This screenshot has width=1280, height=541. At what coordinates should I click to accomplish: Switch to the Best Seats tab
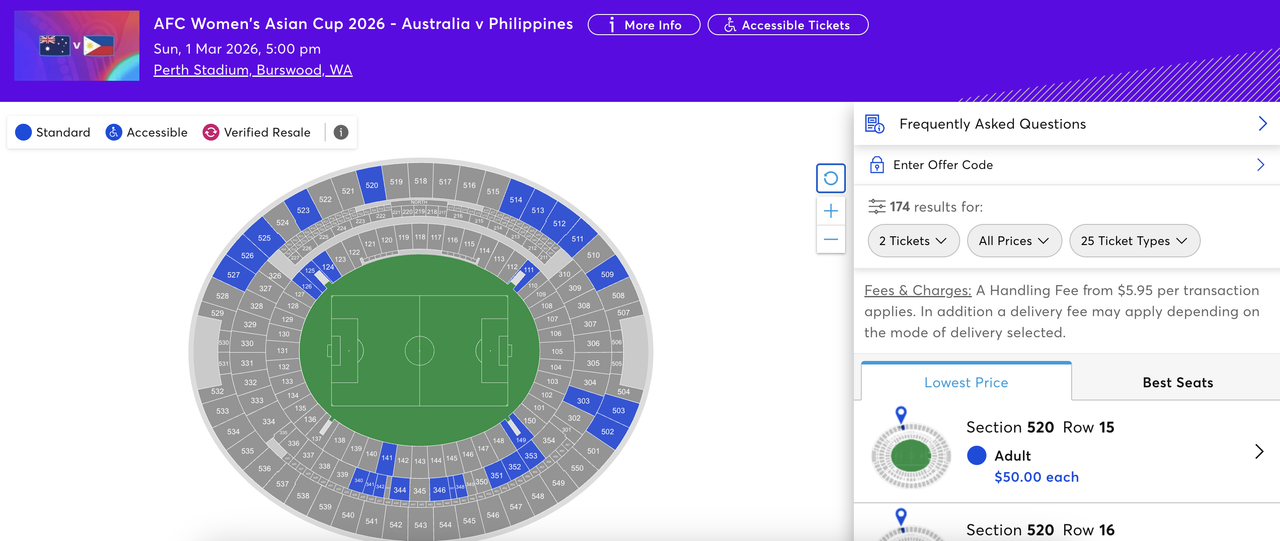coord(1177,382)
